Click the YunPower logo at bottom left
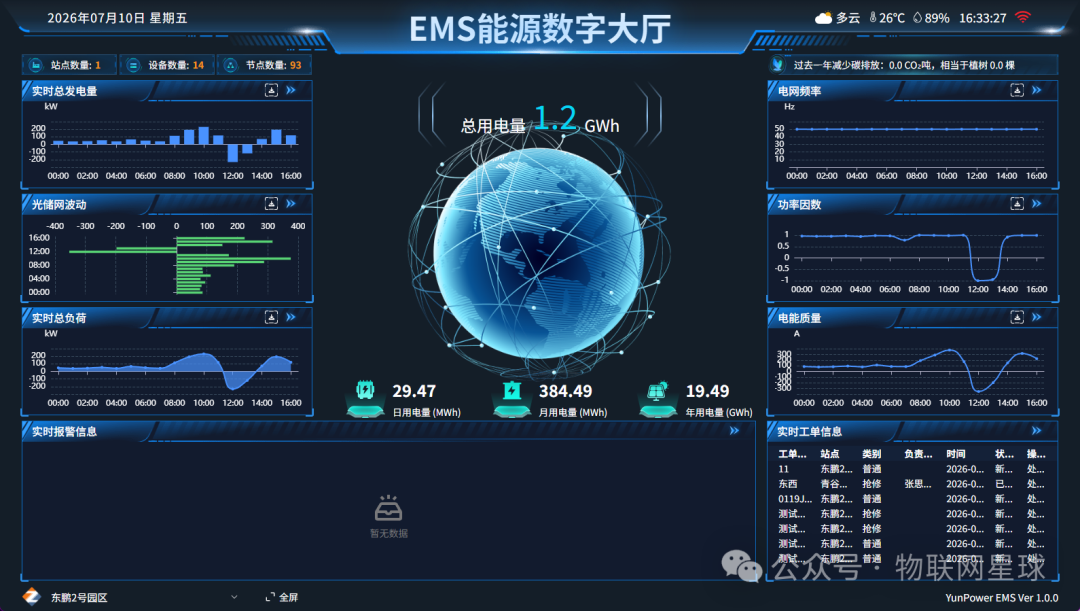 [x=31, y=597]
